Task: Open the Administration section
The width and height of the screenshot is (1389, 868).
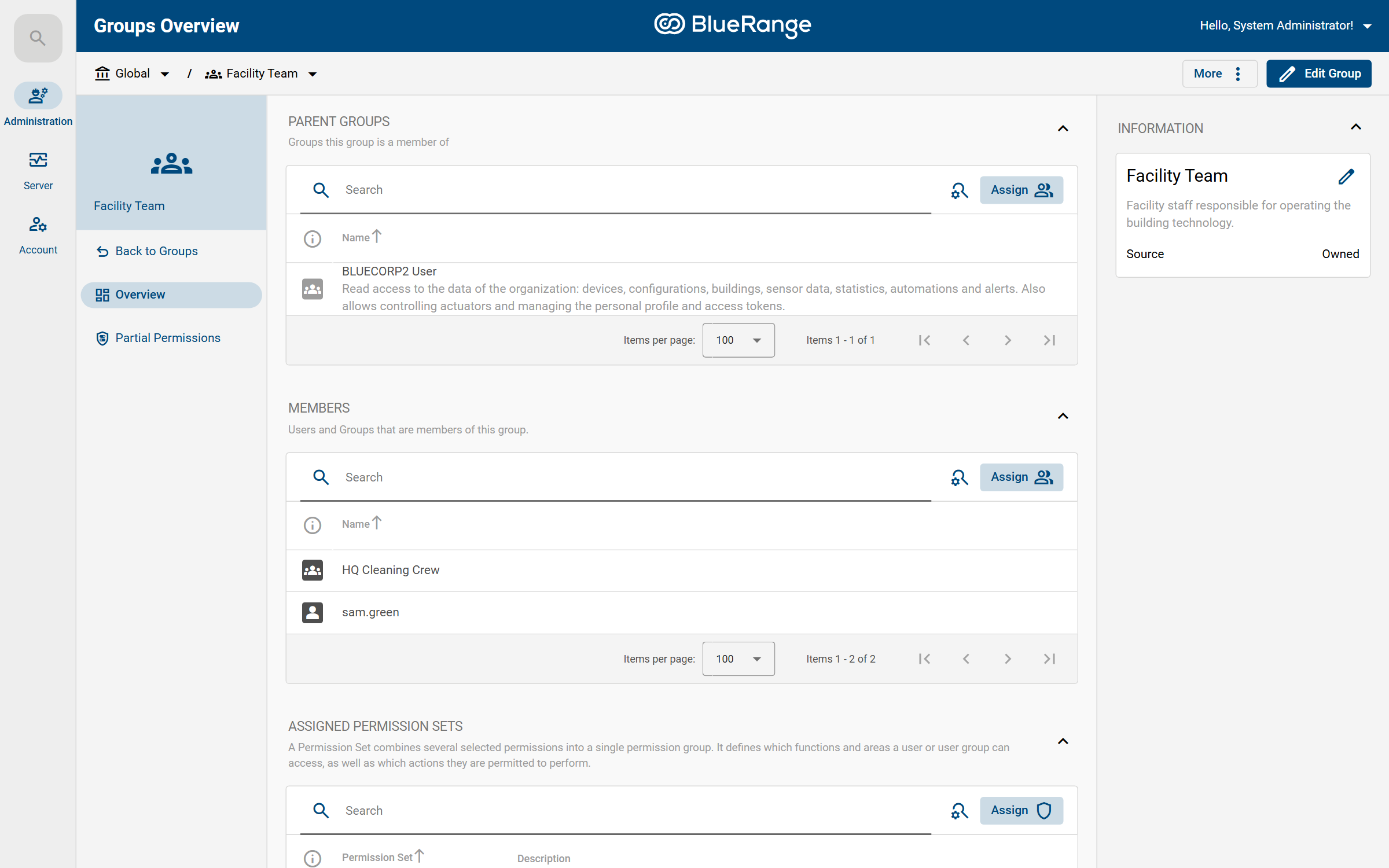Action: coord(38,105)
